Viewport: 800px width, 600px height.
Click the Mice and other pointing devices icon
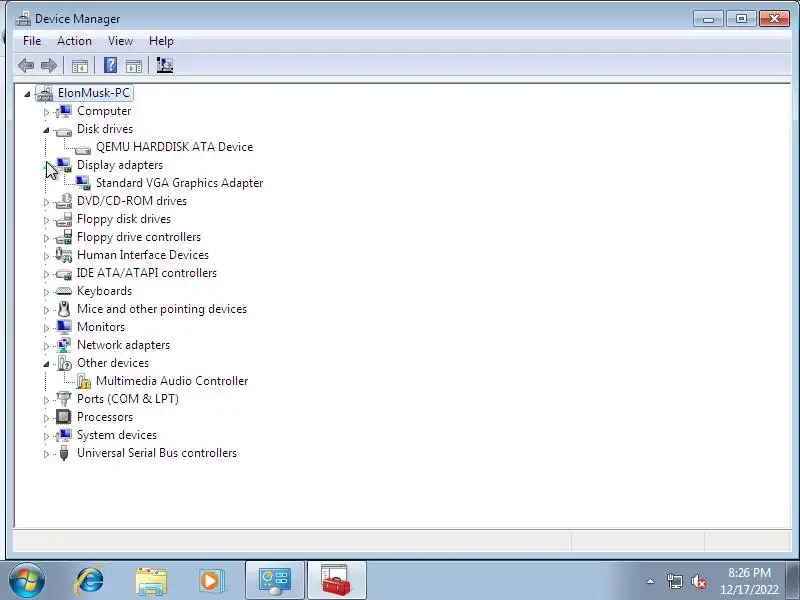point(64,309)
